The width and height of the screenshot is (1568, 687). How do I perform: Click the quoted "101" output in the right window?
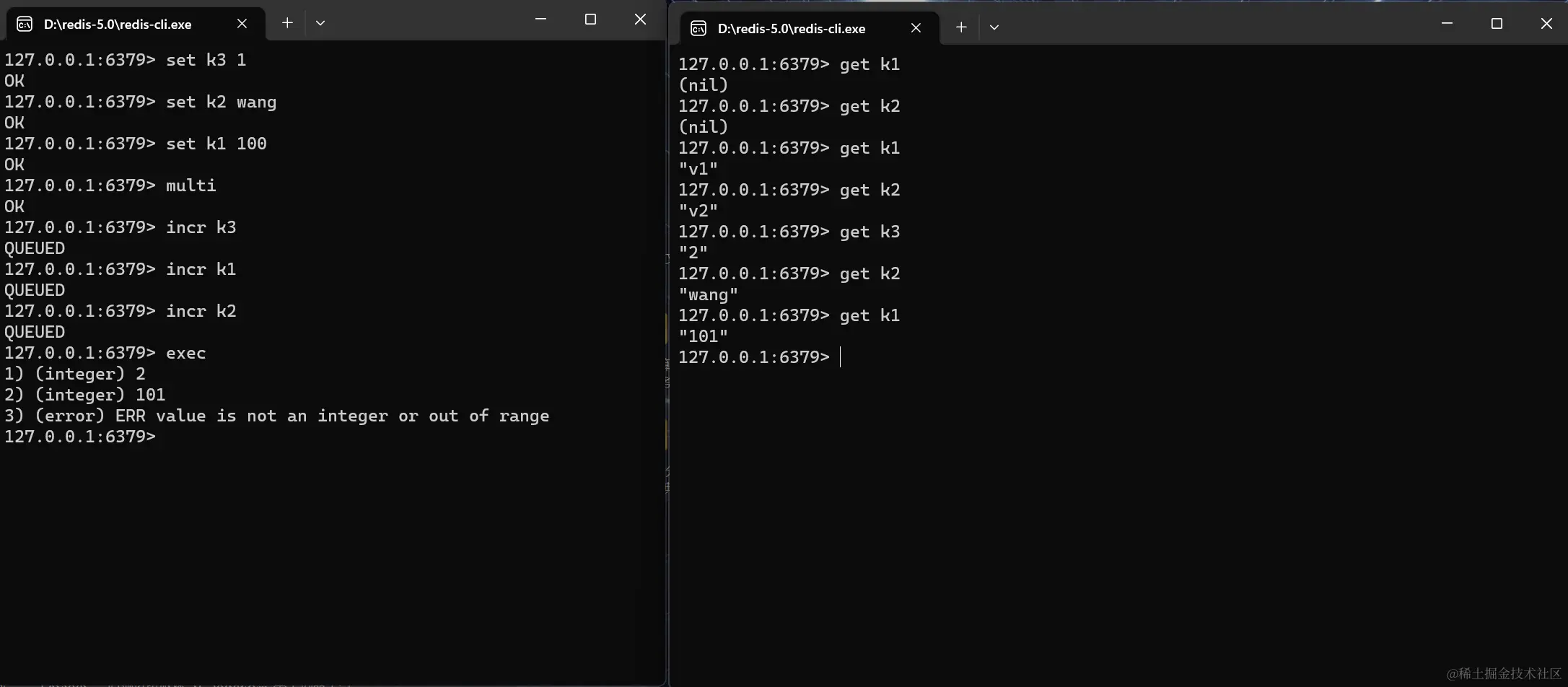[704, 336]
